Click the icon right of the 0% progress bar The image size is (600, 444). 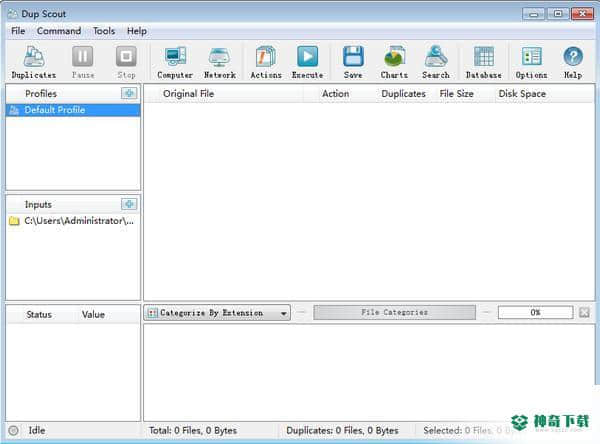pyautogui.click(x=584, y=313)
